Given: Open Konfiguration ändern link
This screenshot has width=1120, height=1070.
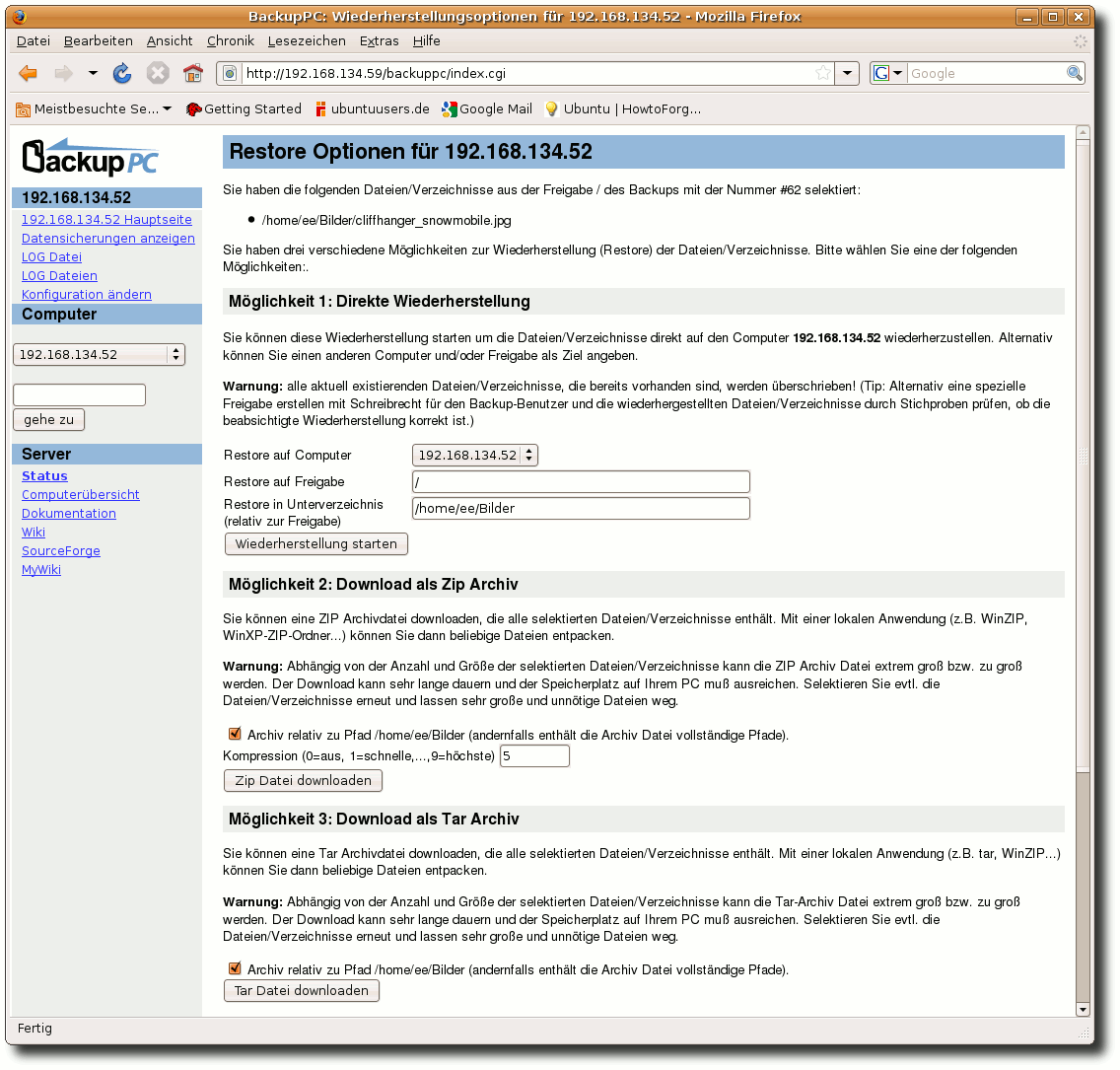Looking at the screenshot, I should point(87,294).
